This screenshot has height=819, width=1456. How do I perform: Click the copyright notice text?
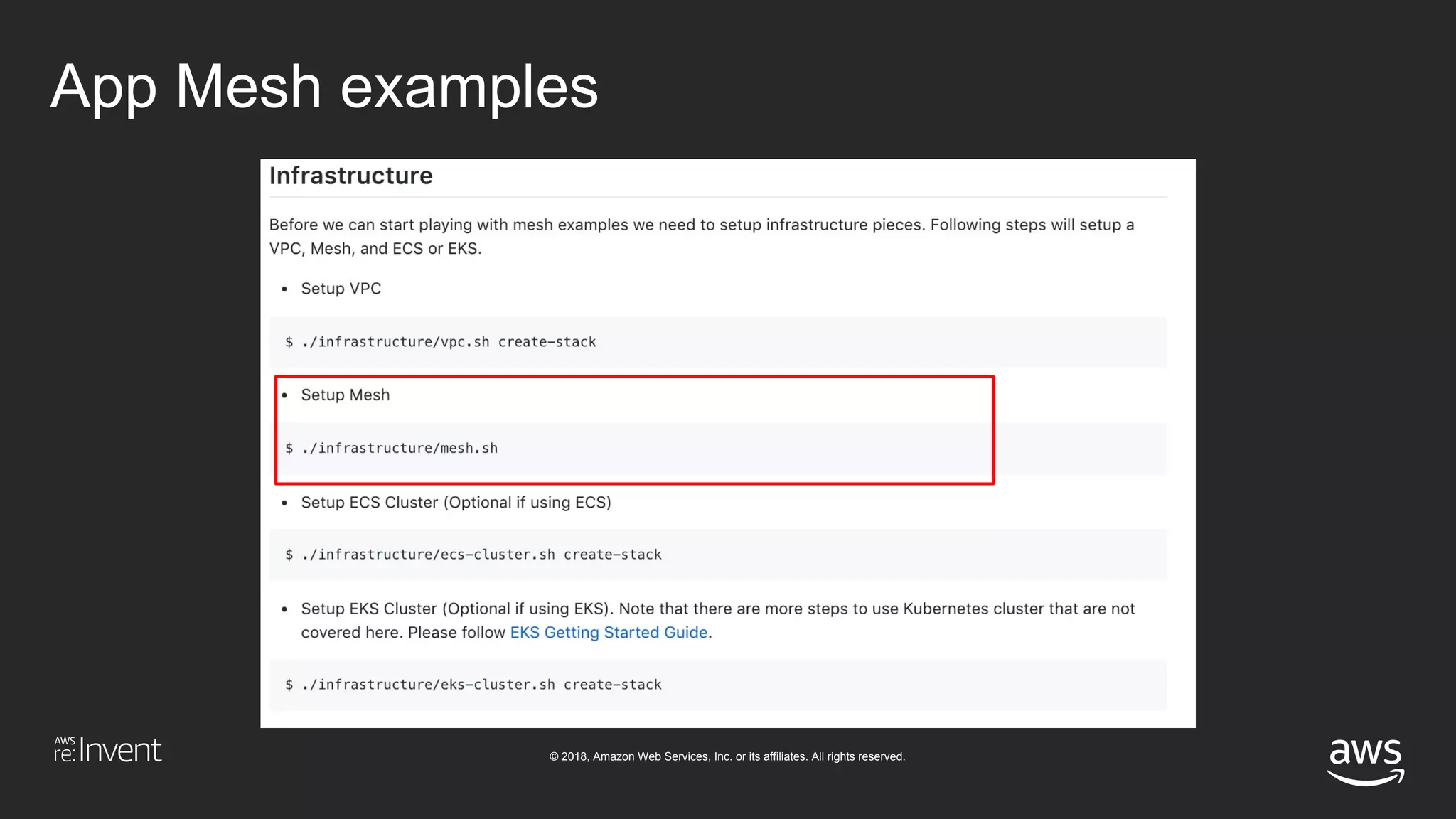click(727, 757)
